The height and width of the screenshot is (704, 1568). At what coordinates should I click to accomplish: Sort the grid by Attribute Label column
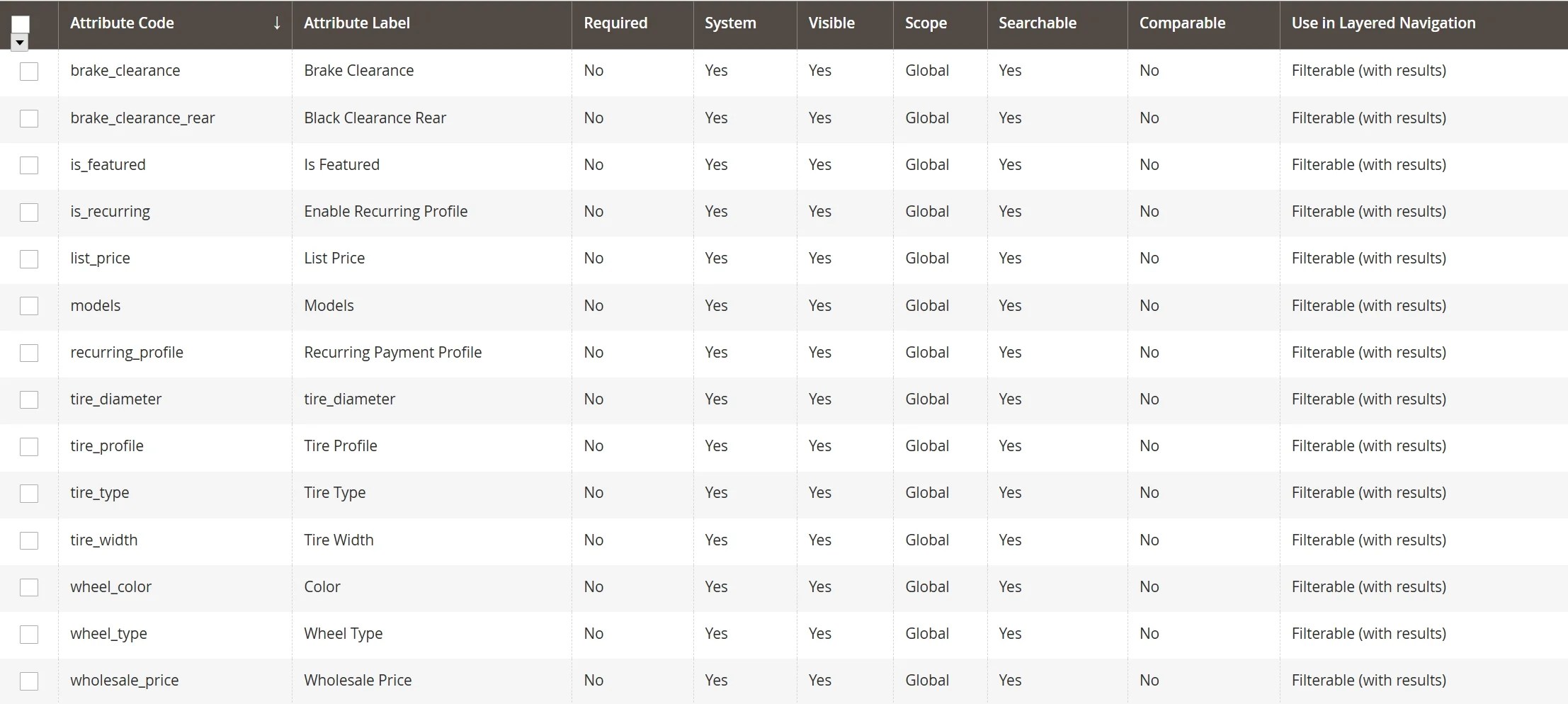pyautogui.click(x=357, y=23)
